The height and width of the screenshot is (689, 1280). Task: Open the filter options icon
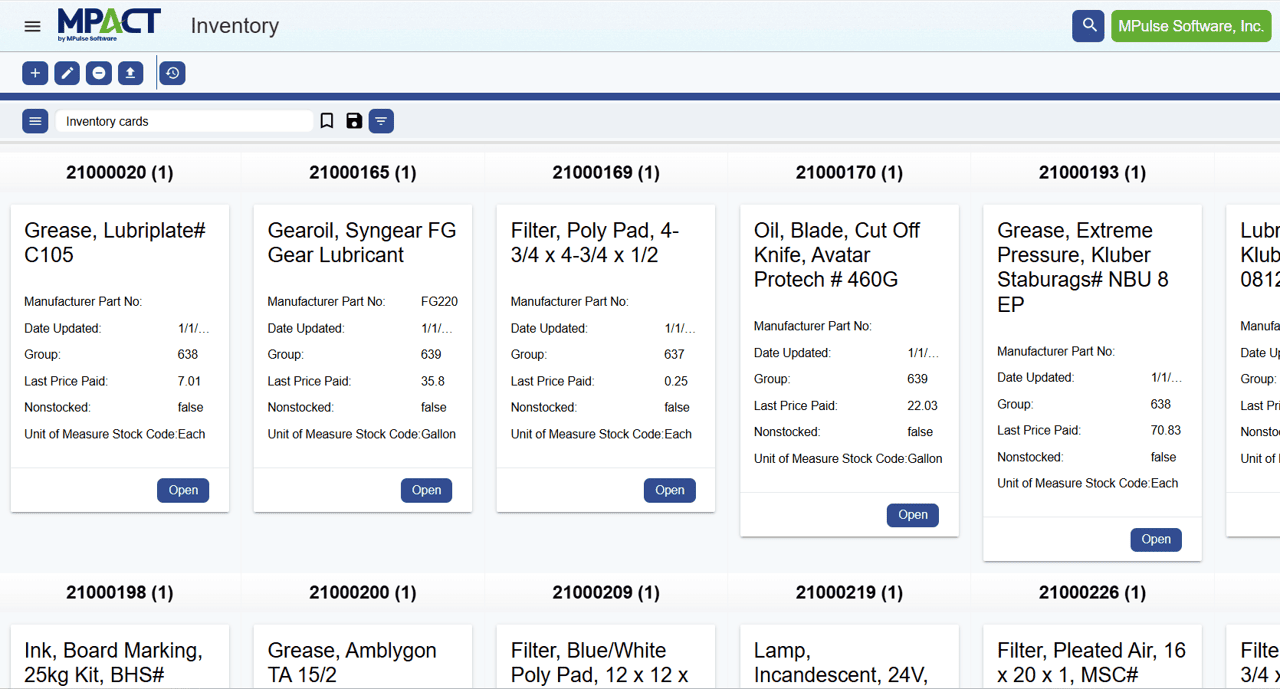click(x=381, y=121)
